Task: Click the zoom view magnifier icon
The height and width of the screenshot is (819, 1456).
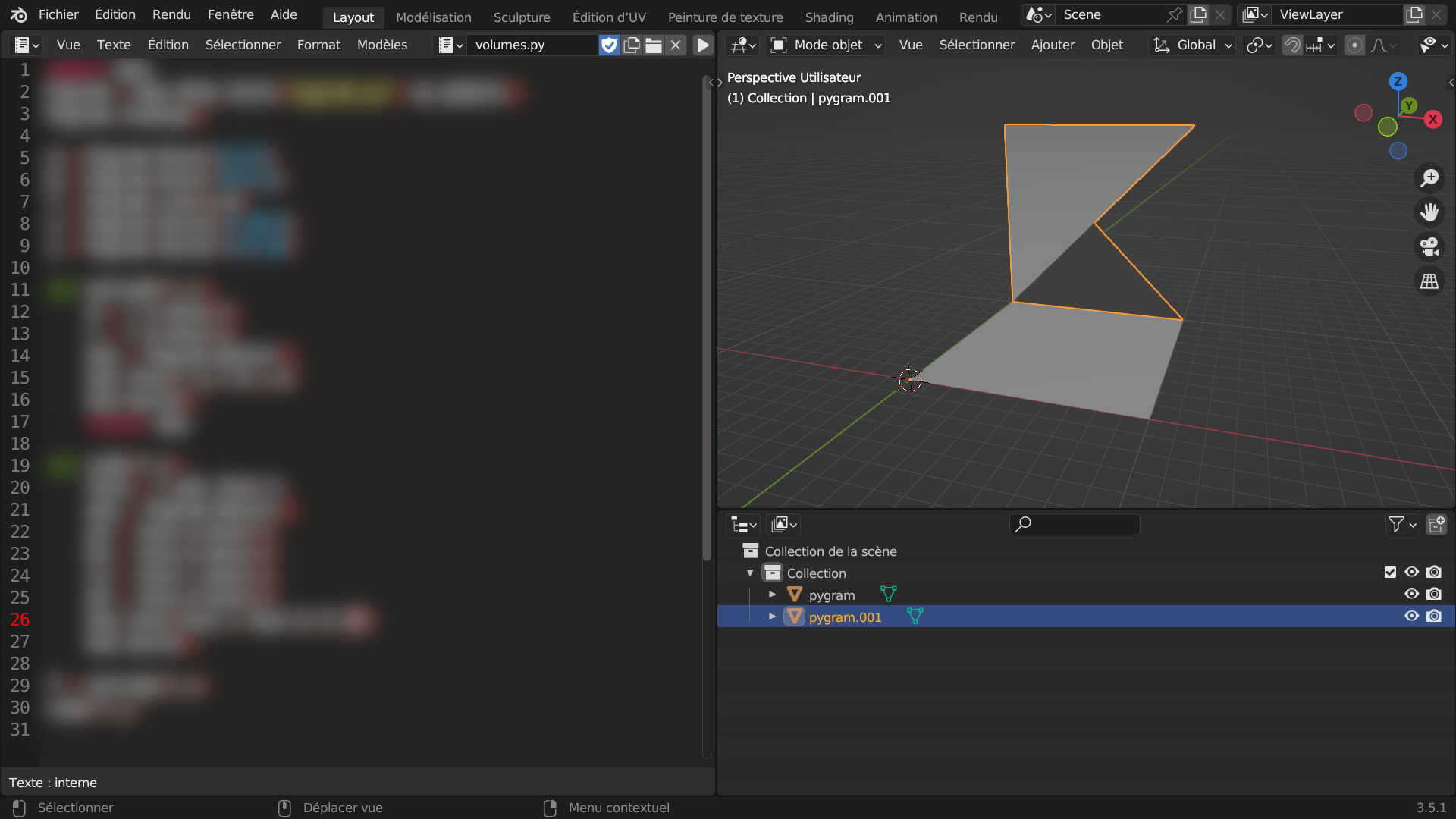Action: (x=1429, y=178)
